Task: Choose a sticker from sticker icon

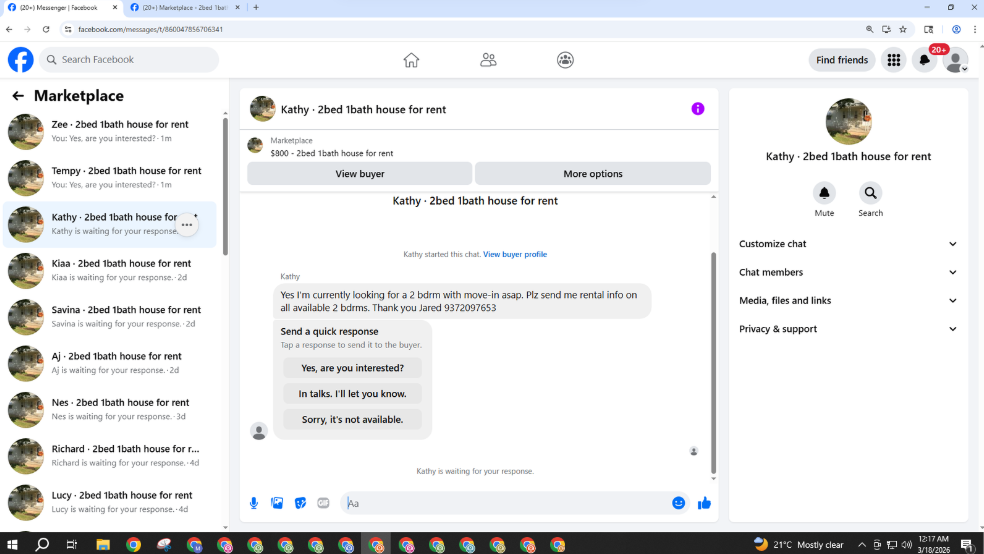Action: (300, 503)
